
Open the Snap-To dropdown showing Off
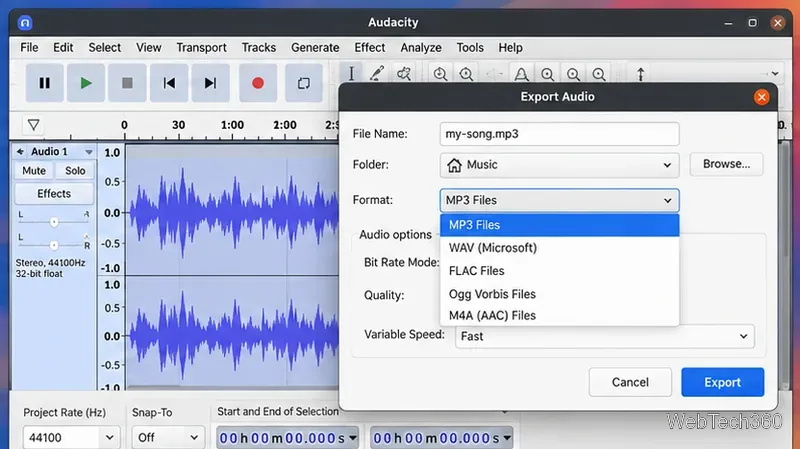167,438
